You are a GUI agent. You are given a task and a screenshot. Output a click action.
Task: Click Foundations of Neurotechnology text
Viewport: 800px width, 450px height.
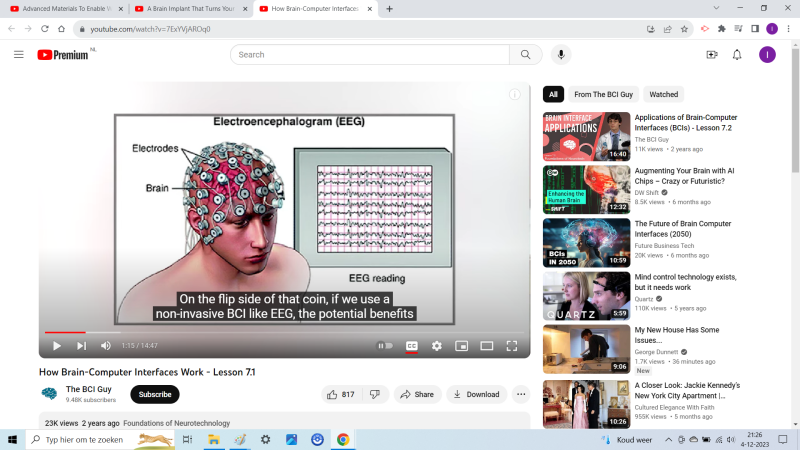click(x=177, y=423)
